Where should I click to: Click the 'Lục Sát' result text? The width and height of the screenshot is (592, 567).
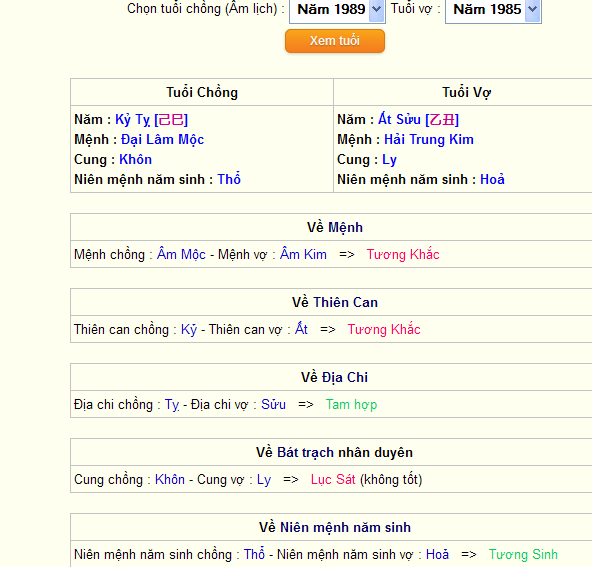(x=333, y=479)
